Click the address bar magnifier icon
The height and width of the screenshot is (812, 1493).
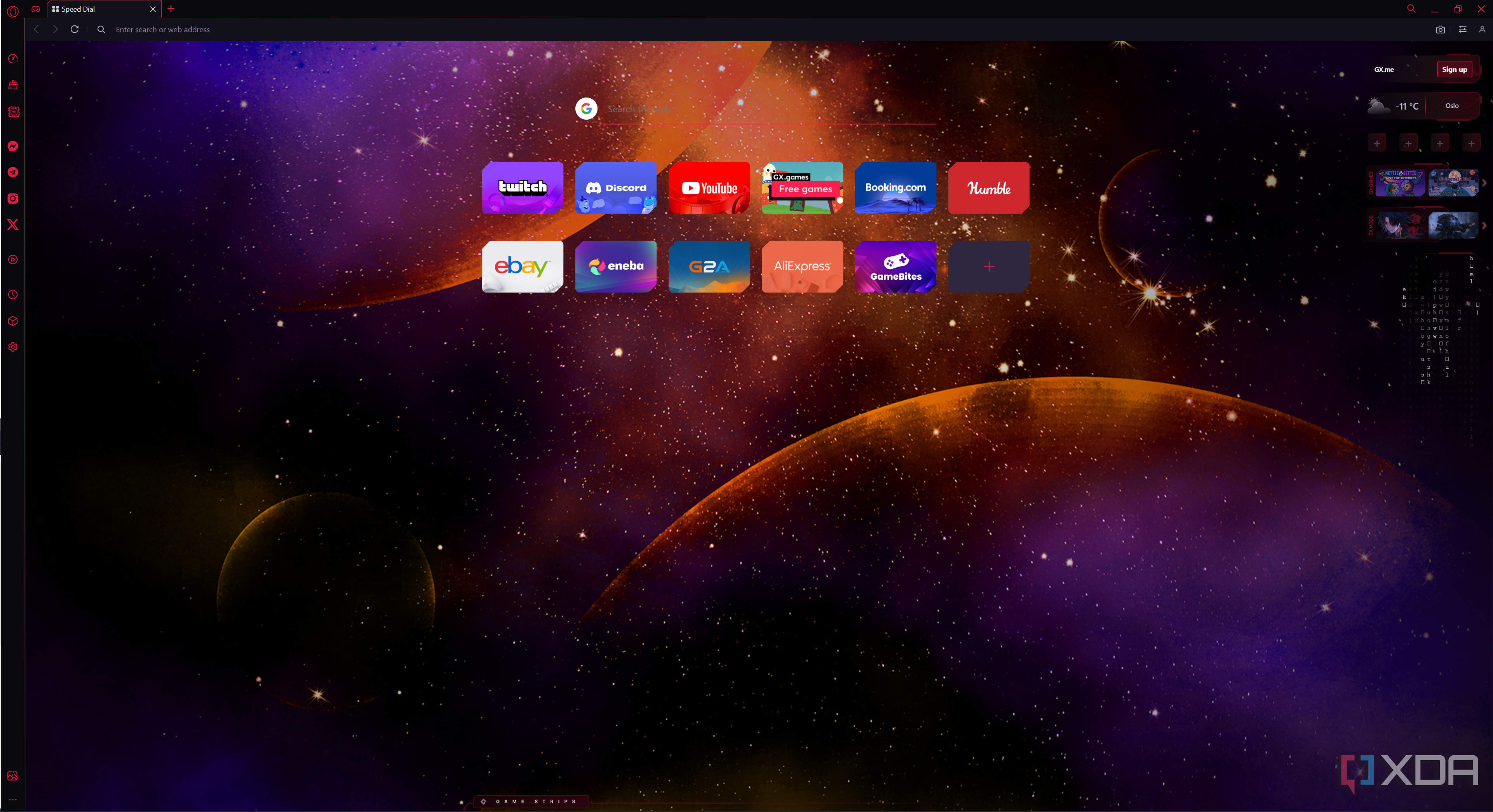tap(101, 29)
